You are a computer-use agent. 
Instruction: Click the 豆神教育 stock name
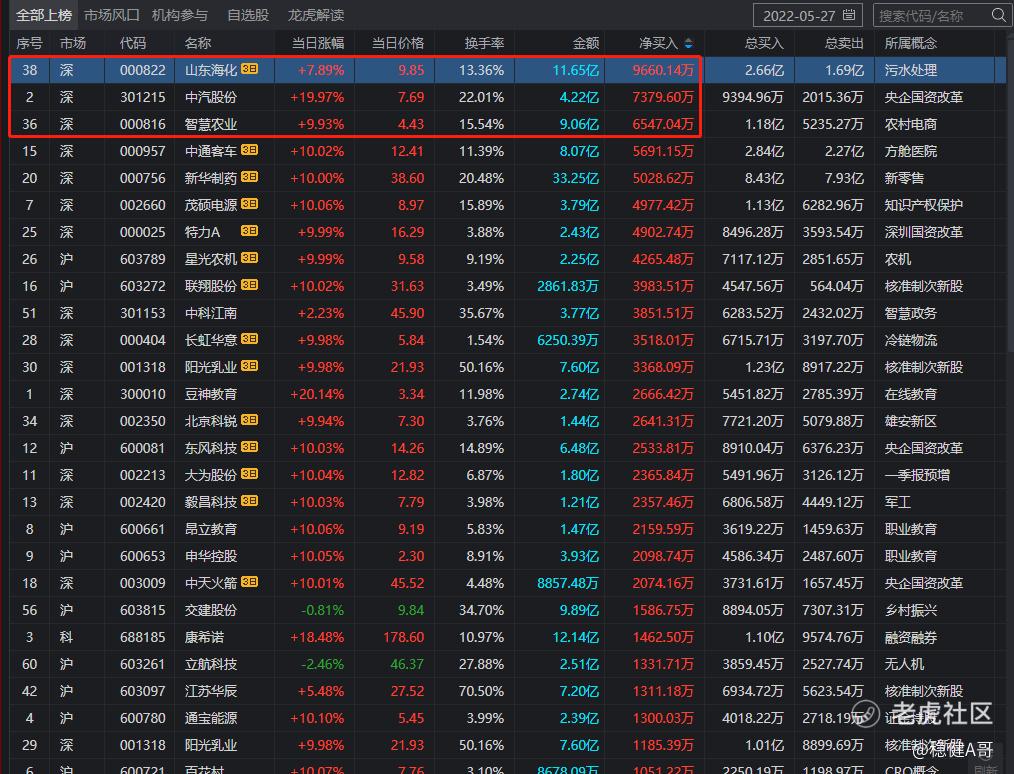coord(211,394)
